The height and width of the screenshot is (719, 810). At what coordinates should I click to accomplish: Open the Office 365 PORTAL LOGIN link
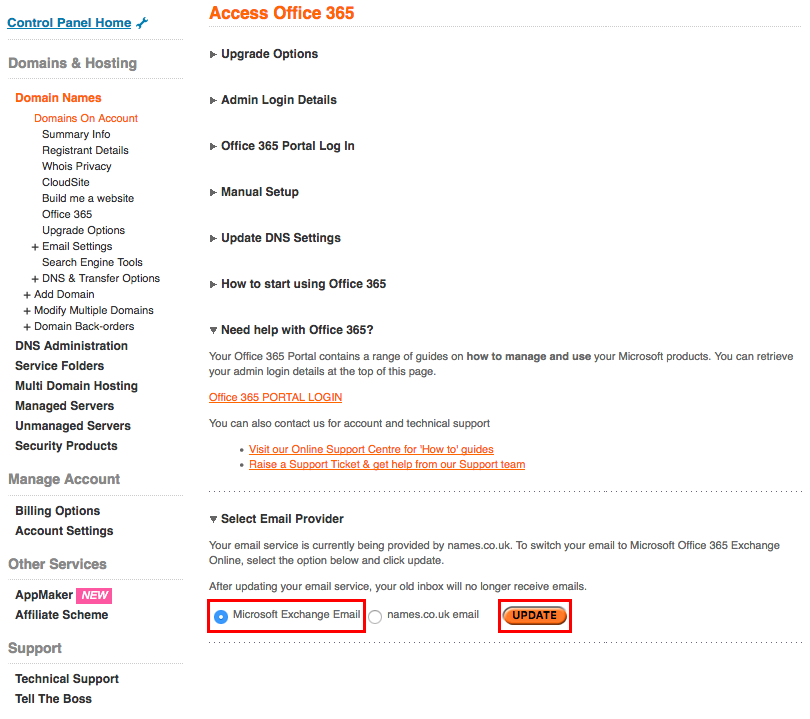click(x=275, y=397)
